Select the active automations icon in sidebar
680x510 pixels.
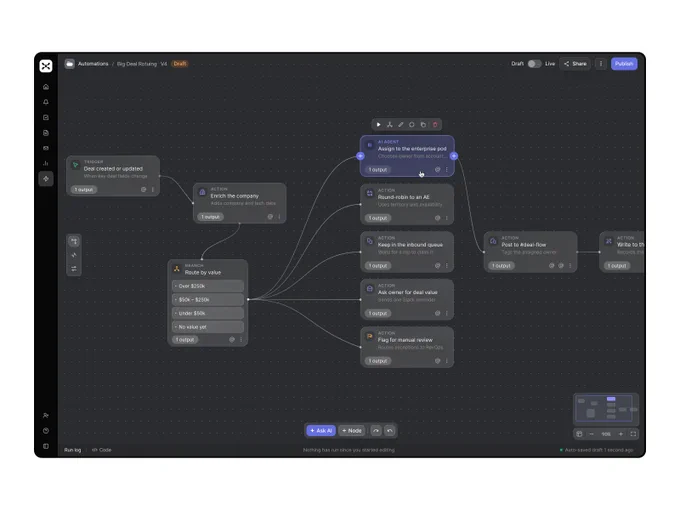46,179
